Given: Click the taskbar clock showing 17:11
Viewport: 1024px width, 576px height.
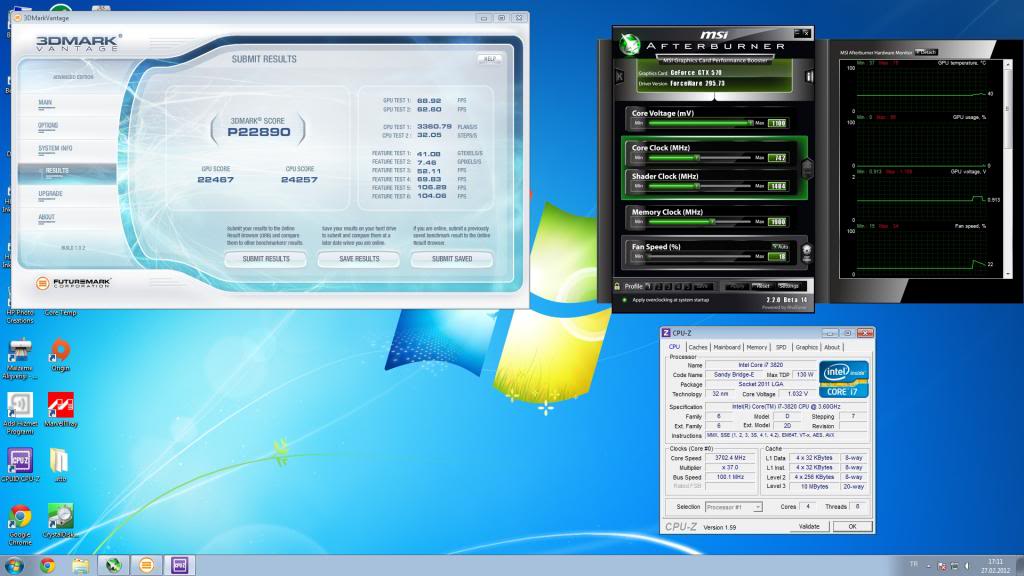Looking at the screenshot, I should [x=995, y=562].
